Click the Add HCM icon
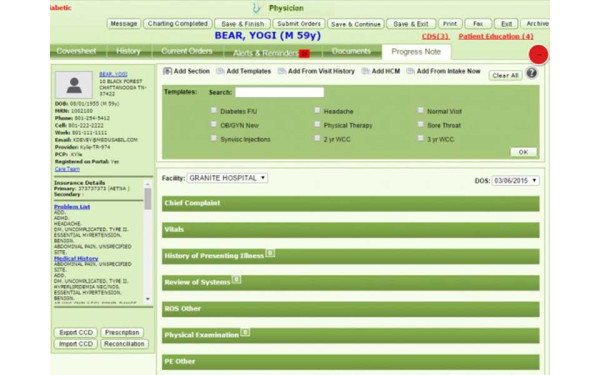This screenshot has width=600, height=375. pos(365,71)
